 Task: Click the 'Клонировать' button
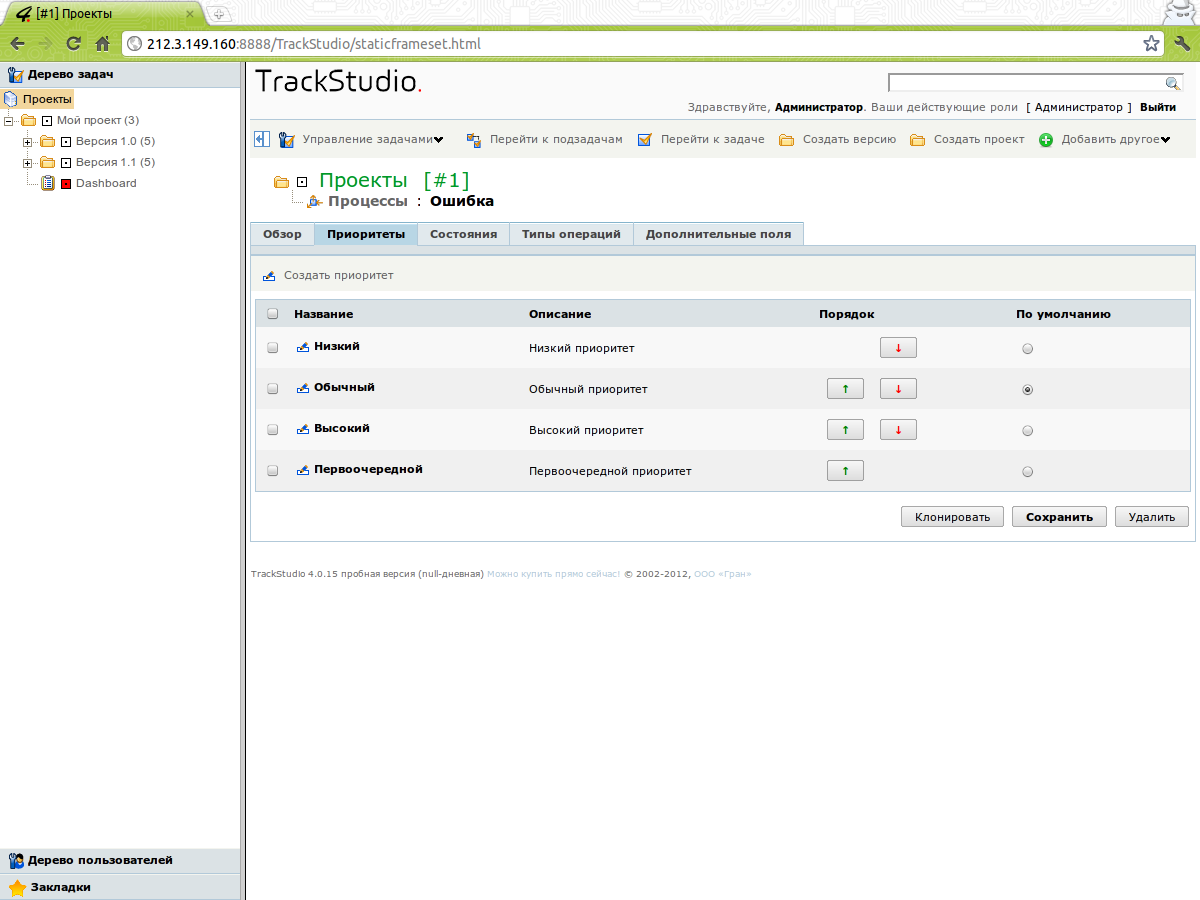click(952, 517)
